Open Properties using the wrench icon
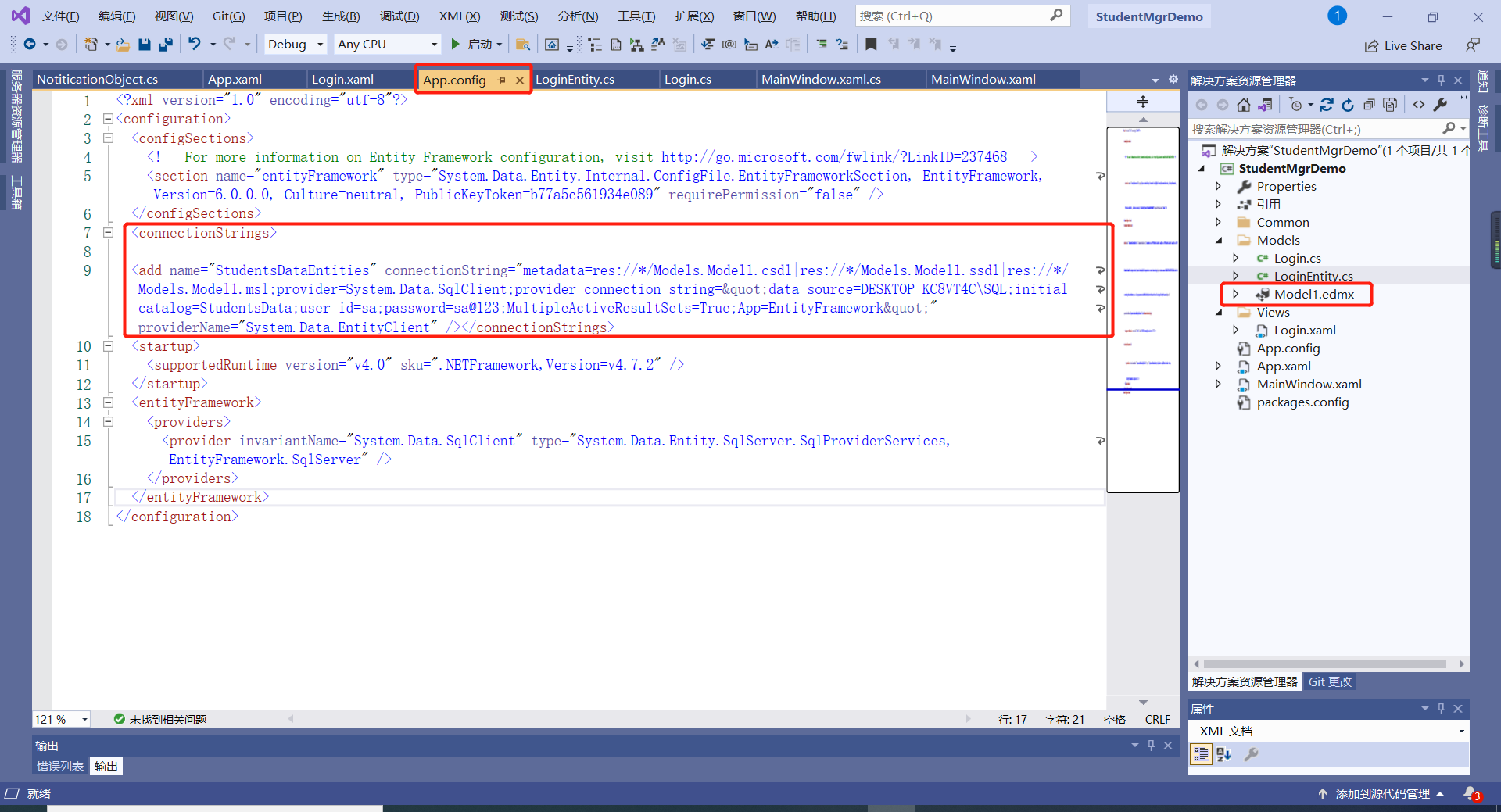The image size is (1501, 812). pos(1441,104)
